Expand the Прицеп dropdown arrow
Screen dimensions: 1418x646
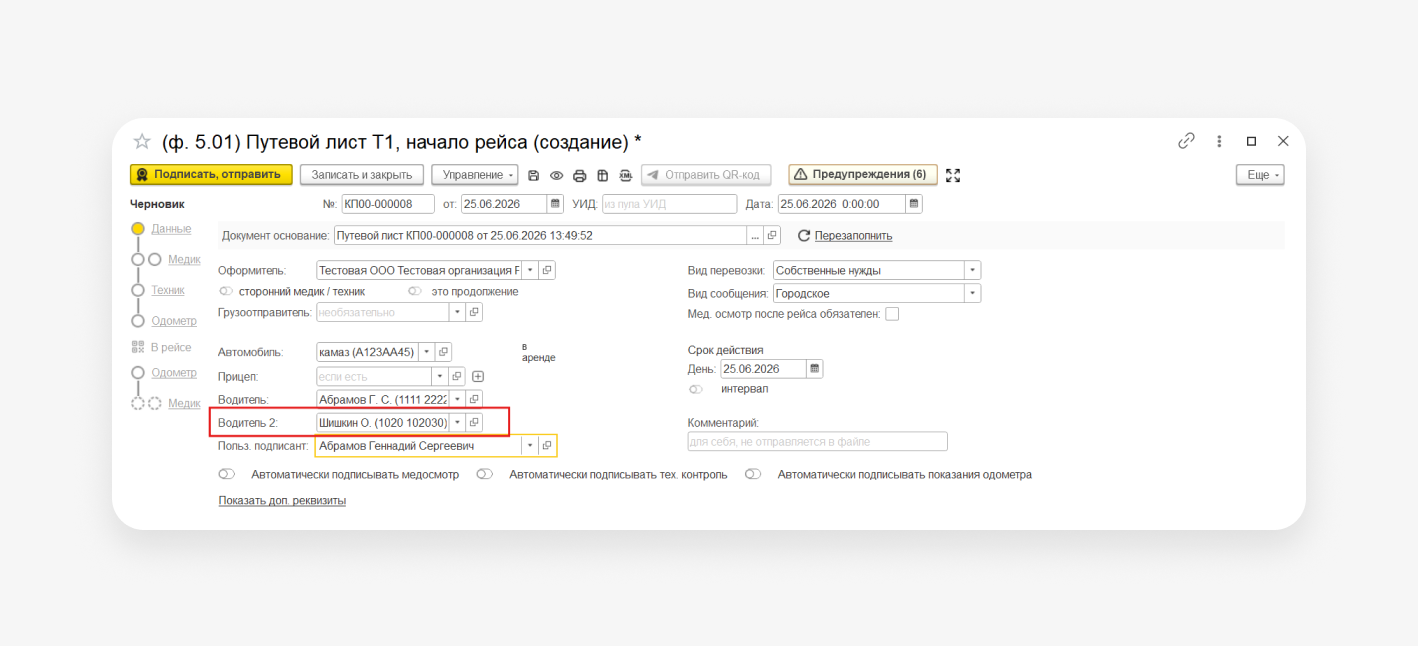pos(440,377)
